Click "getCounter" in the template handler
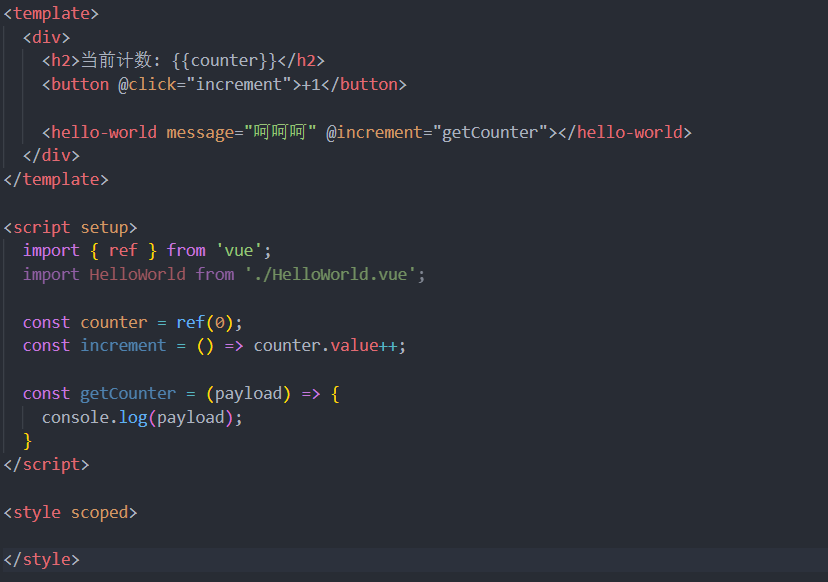Image resolution: width=828 pixels, height=582 pixels. pyautogui.click(x=490, y=132)
